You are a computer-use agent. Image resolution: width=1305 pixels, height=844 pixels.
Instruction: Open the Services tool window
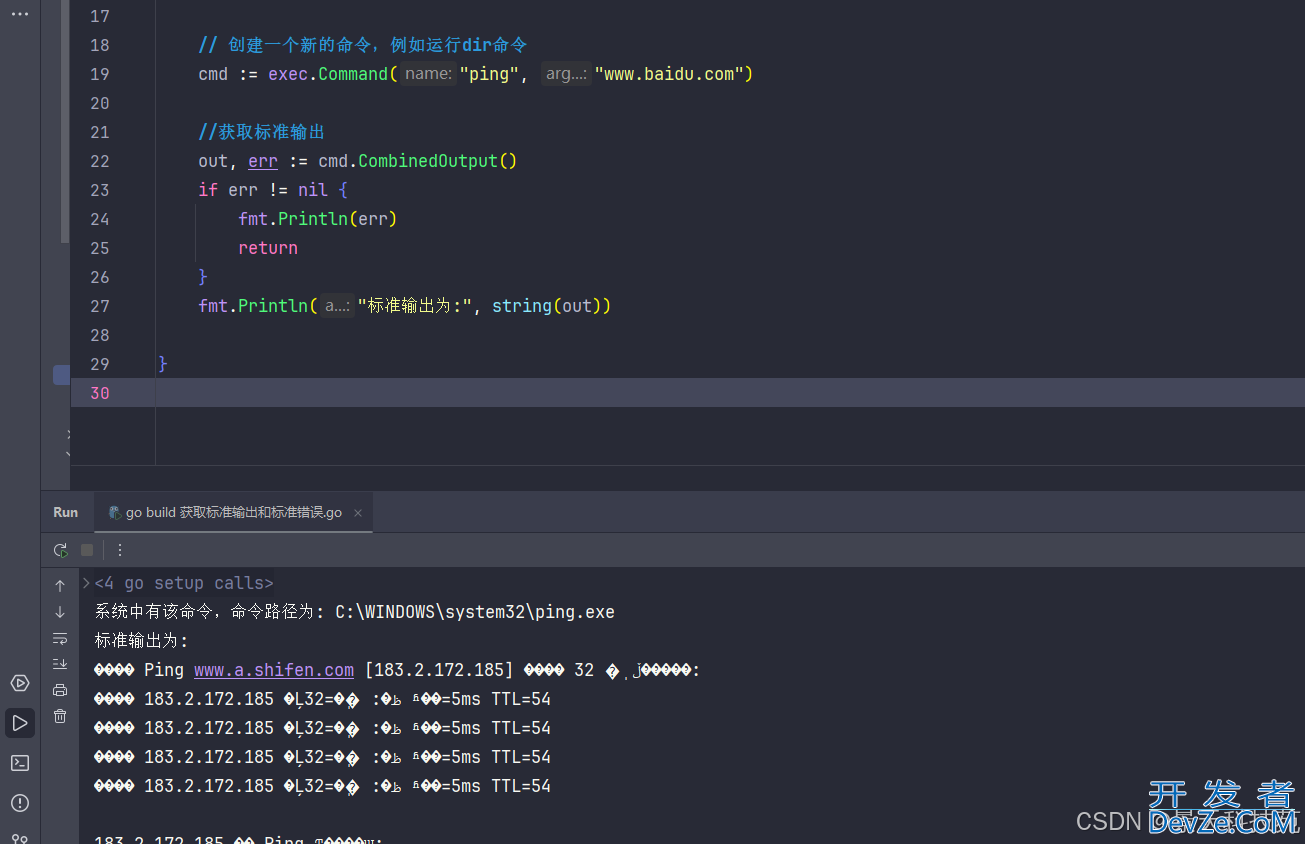click(20, 683)
